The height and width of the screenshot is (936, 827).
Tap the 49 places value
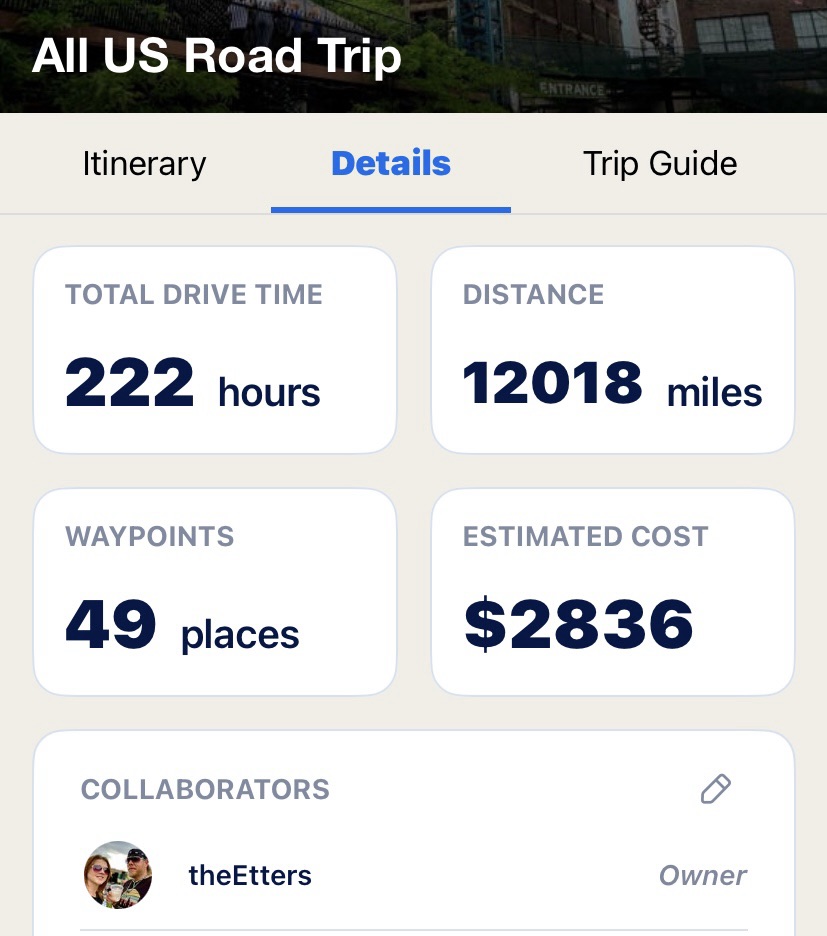[x=182, y=626]
